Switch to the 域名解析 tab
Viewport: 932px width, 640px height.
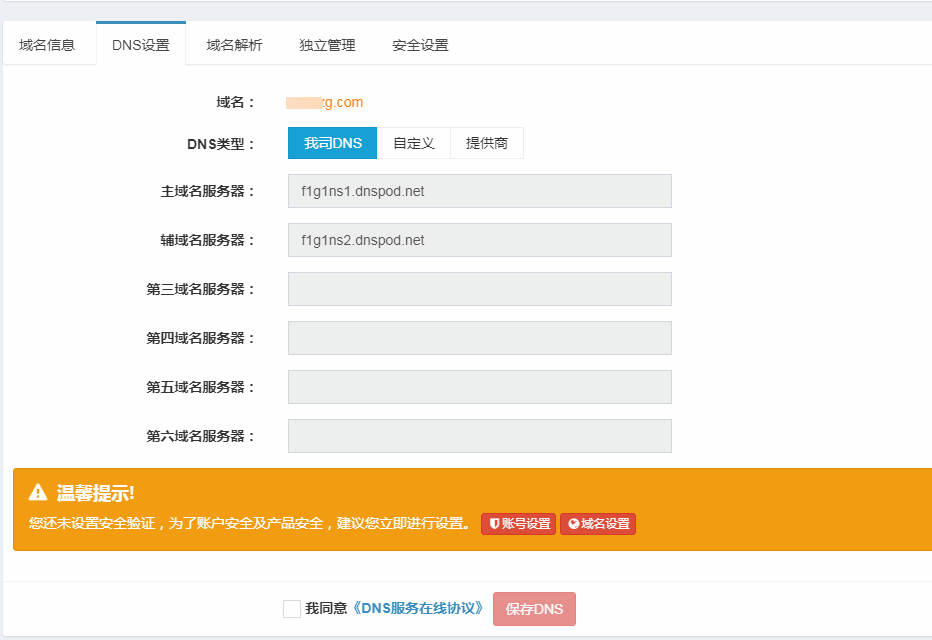click(234, 45)
